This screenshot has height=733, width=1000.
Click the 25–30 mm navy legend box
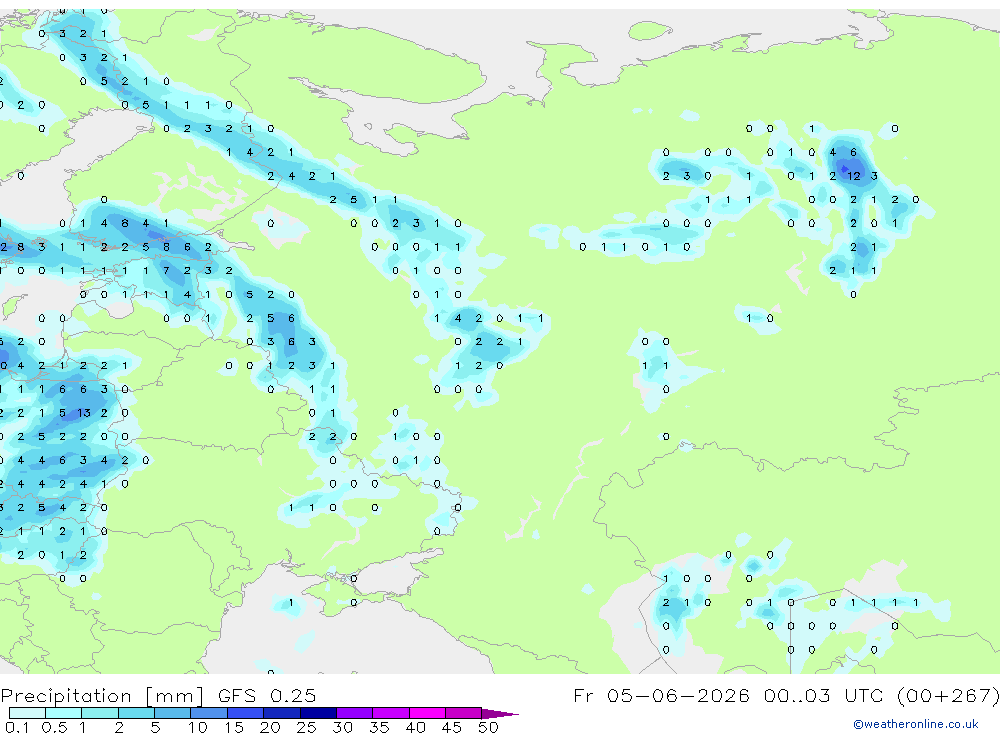pyautogui.click(x=318, y=713)
